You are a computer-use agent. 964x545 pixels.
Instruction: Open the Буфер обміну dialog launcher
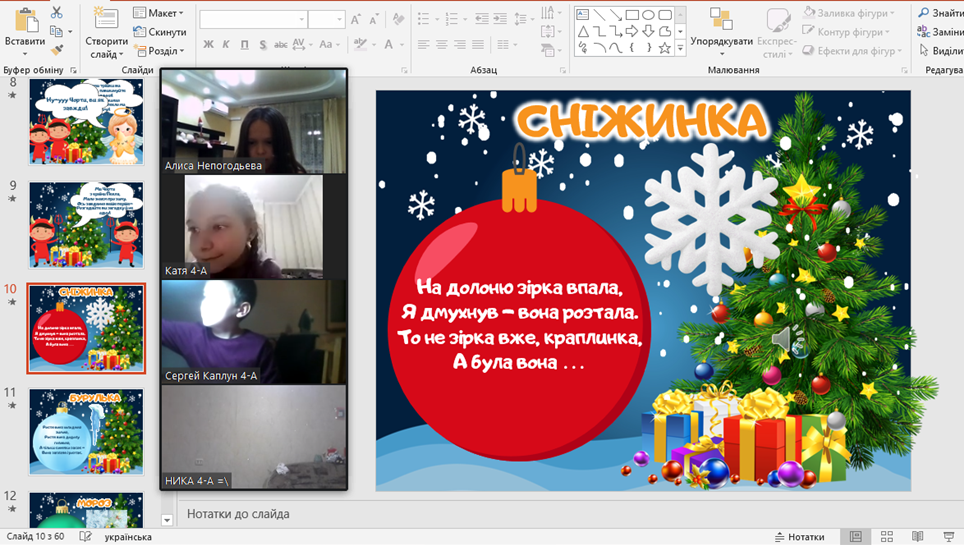click(x=73, y=70)
